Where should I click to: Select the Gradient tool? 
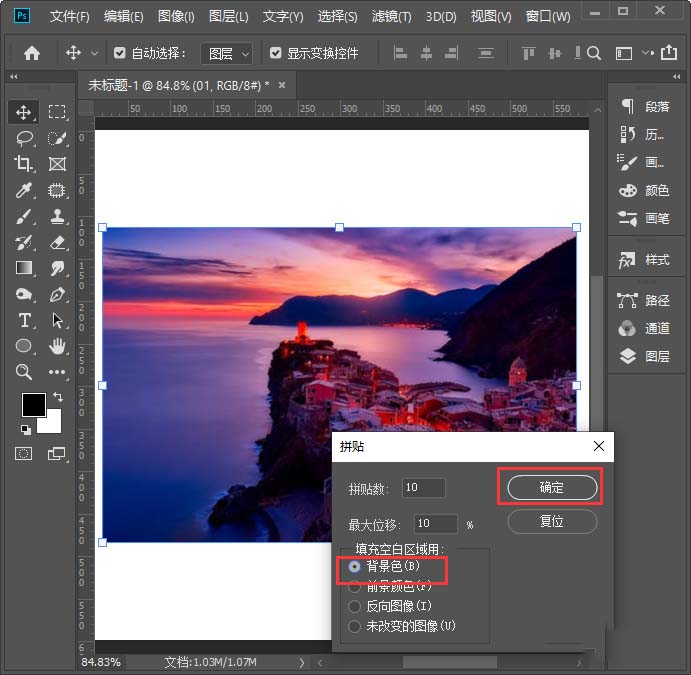point(24,268)
